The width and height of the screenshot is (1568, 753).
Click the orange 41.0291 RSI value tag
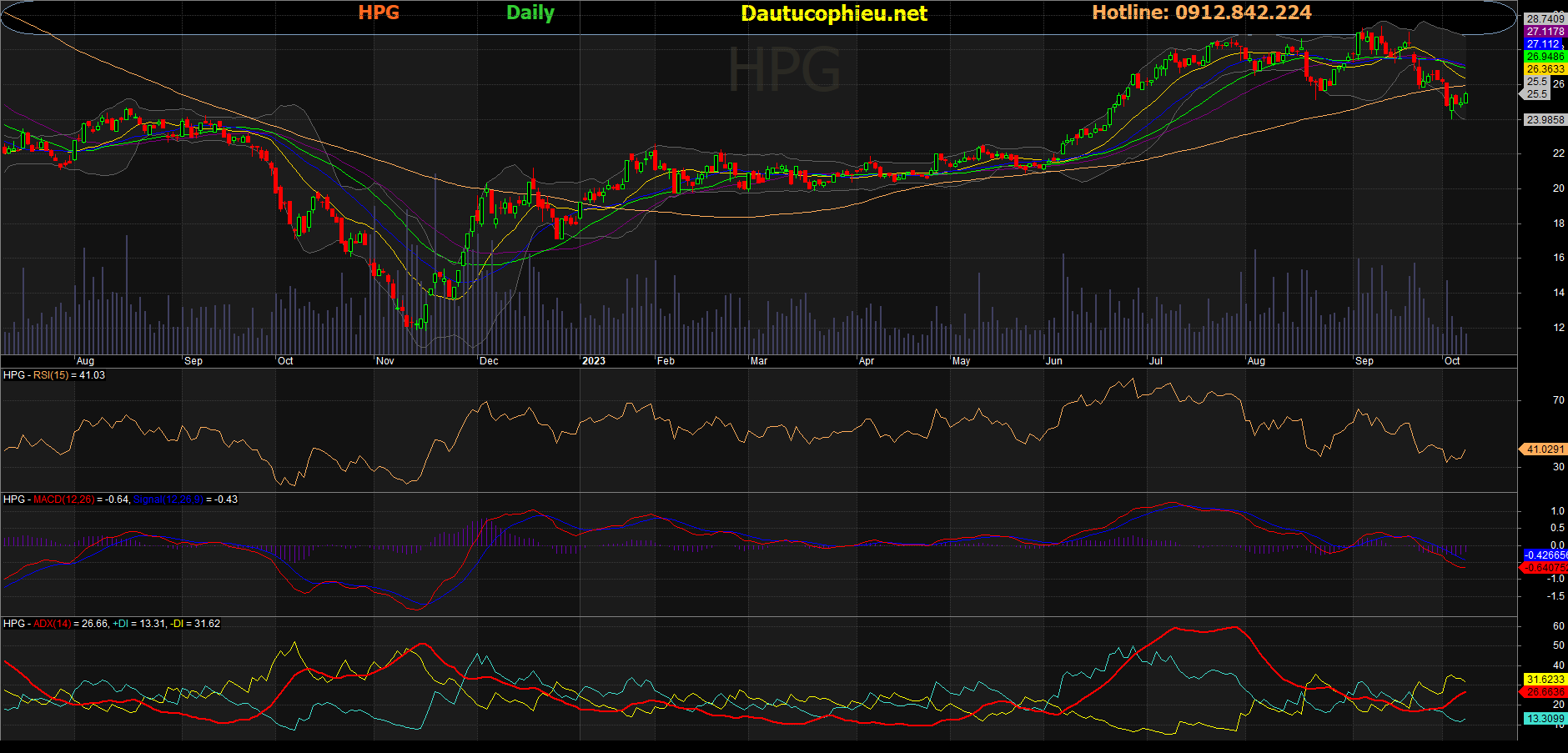coord(1545,449)
